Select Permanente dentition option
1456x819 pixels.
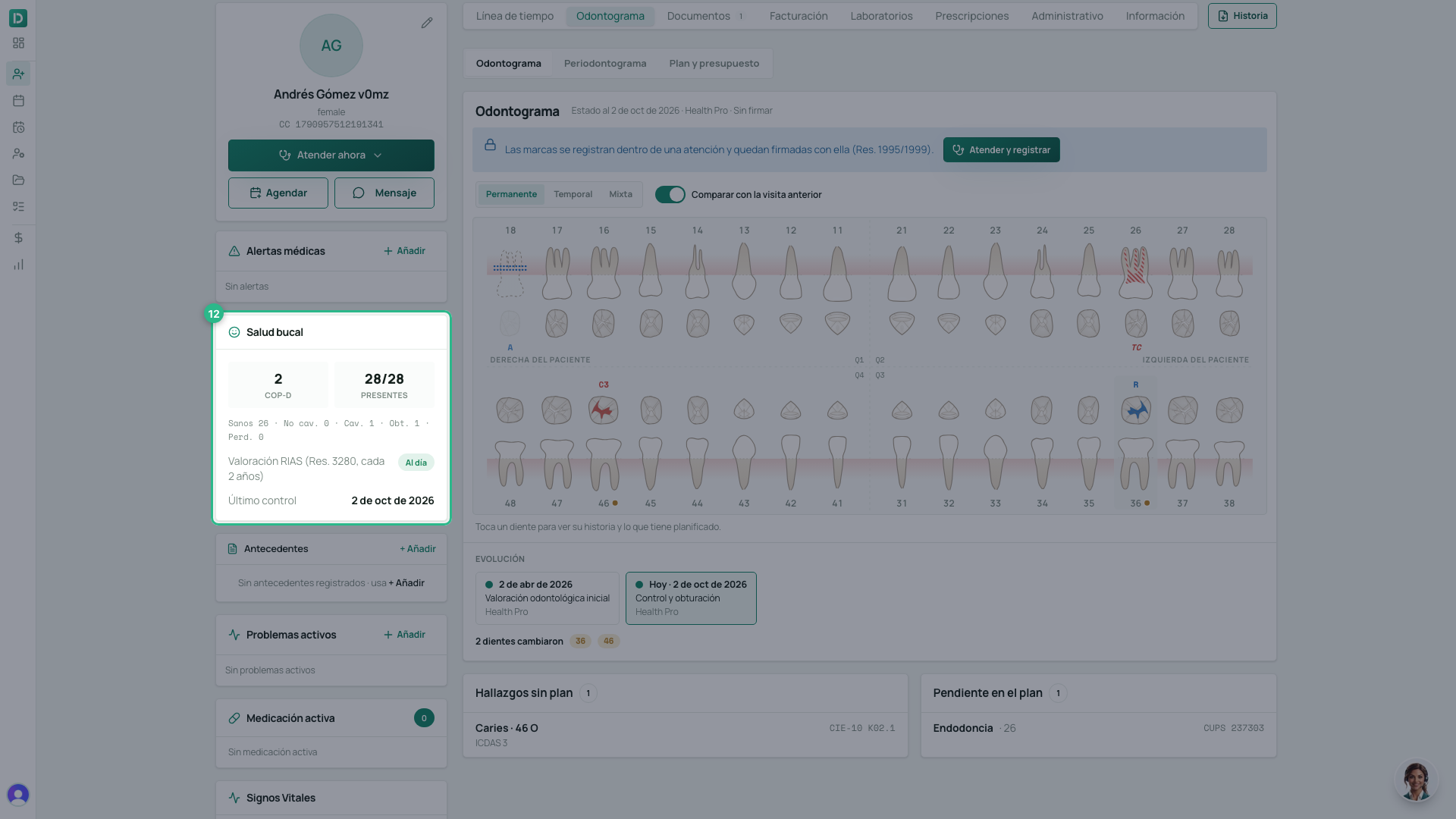pos(511,194)
